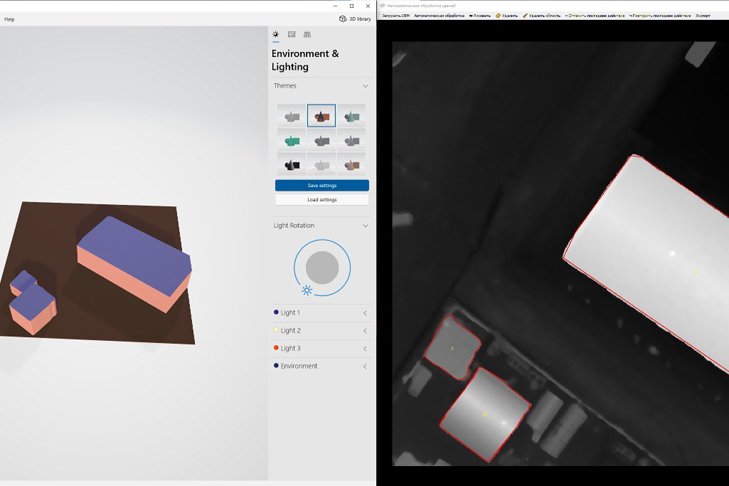Collapse the Themes section
729x486 pixels.
(365, 86)
